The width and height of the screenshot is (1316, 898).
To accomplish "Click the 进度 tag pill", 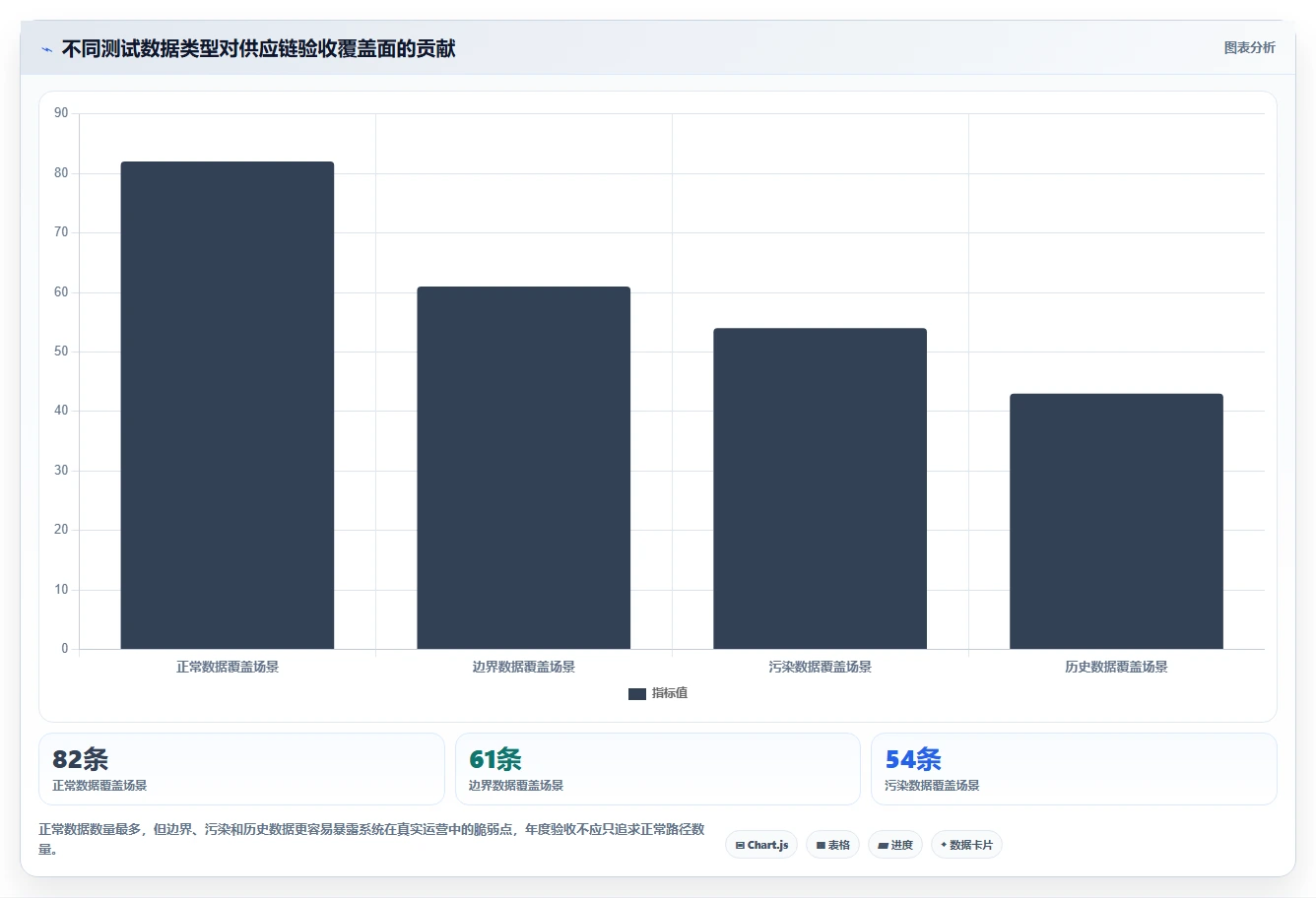I will (x=894, y=845).
